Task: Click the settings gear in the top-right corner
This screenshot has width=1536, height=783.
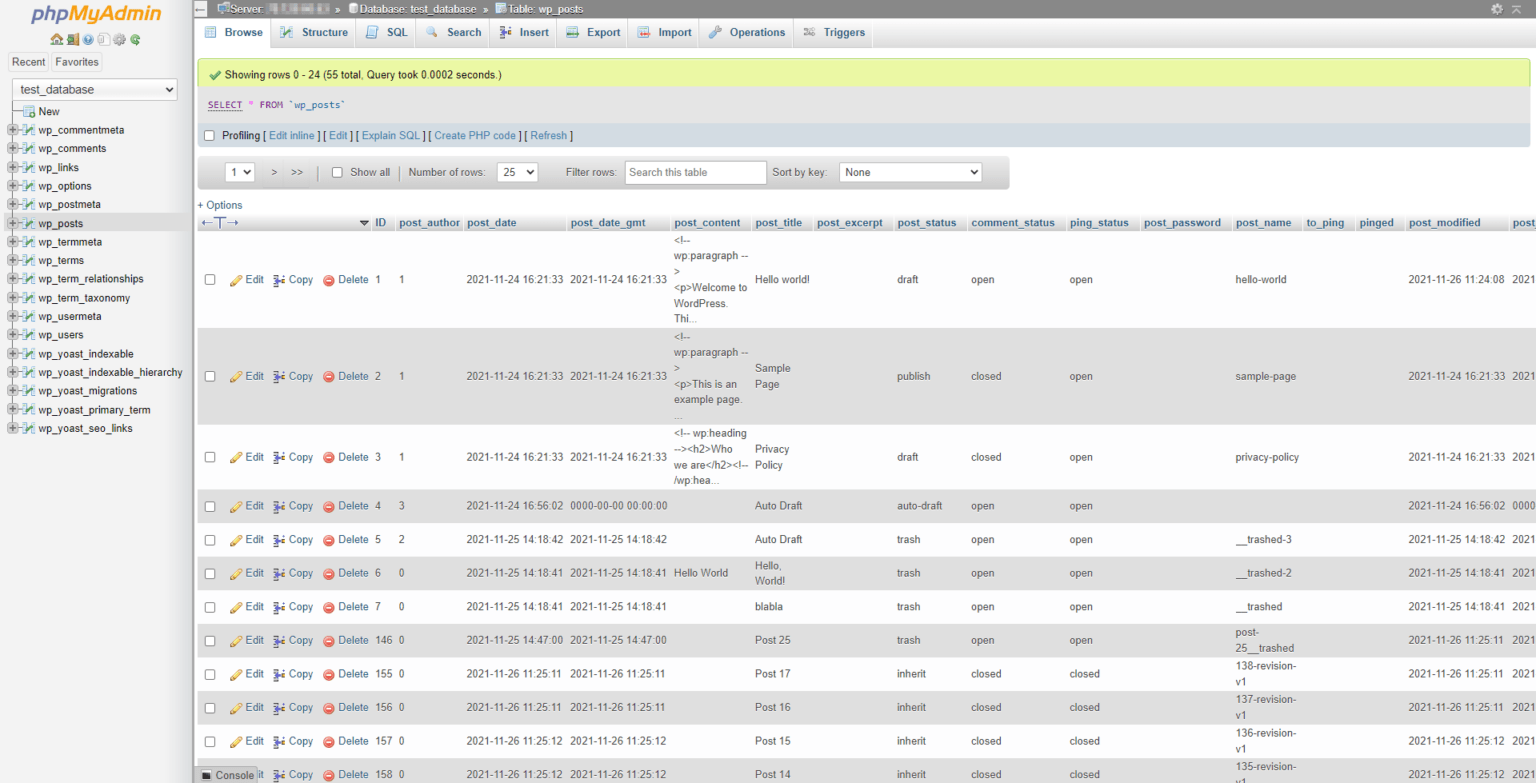Action: coord(1496,8)
